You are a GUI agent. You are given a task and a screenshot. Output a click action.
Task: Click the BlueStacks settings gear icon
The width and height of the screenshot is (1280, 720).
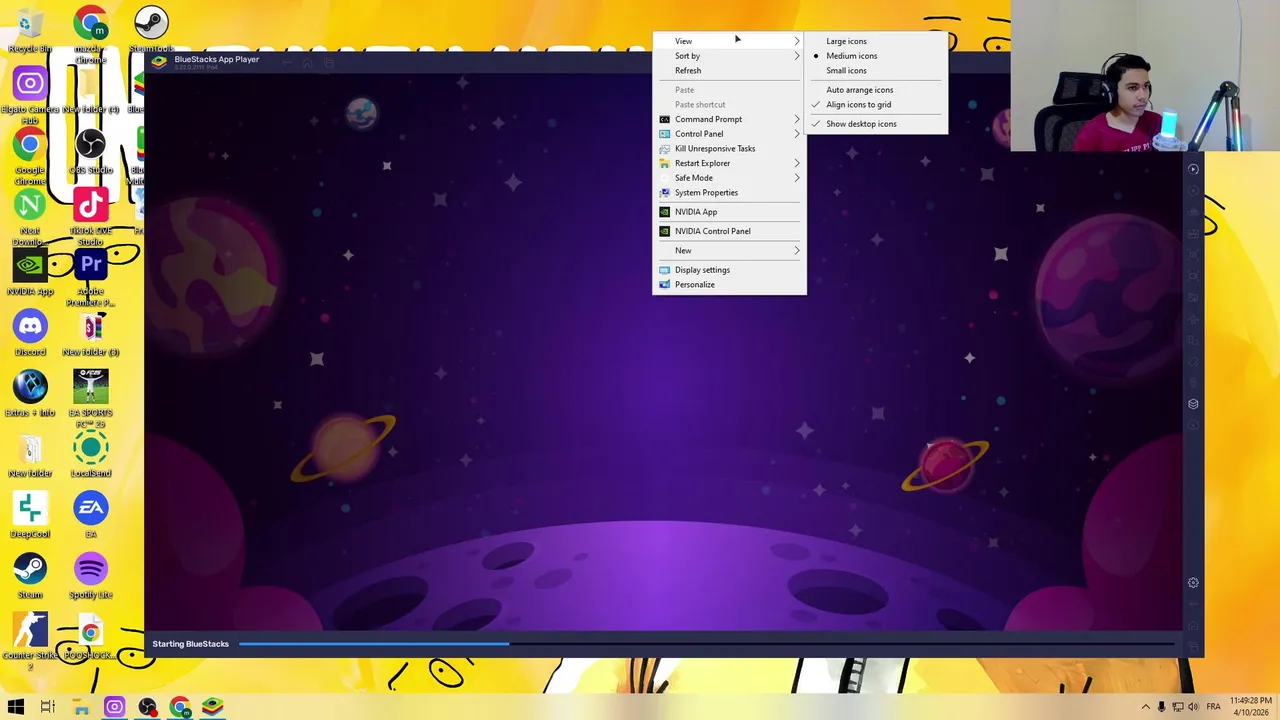(1193, 583)
